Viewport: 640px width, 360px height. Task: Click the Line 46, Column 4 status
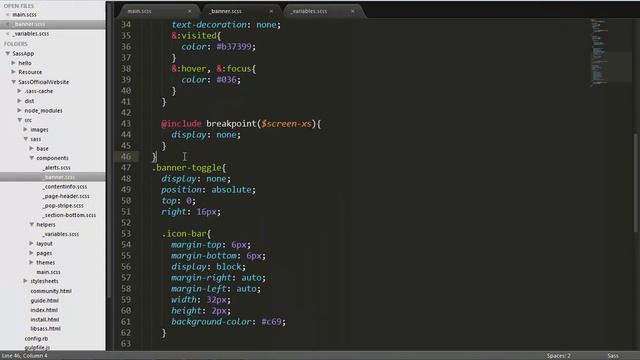pos(25,356)
